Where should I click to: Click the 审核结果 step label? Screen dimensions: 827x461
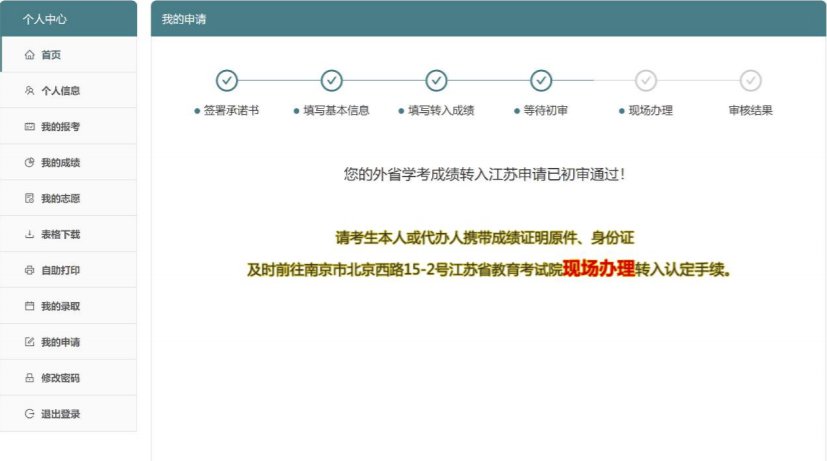pyautogui.click(x=751, y=110)
